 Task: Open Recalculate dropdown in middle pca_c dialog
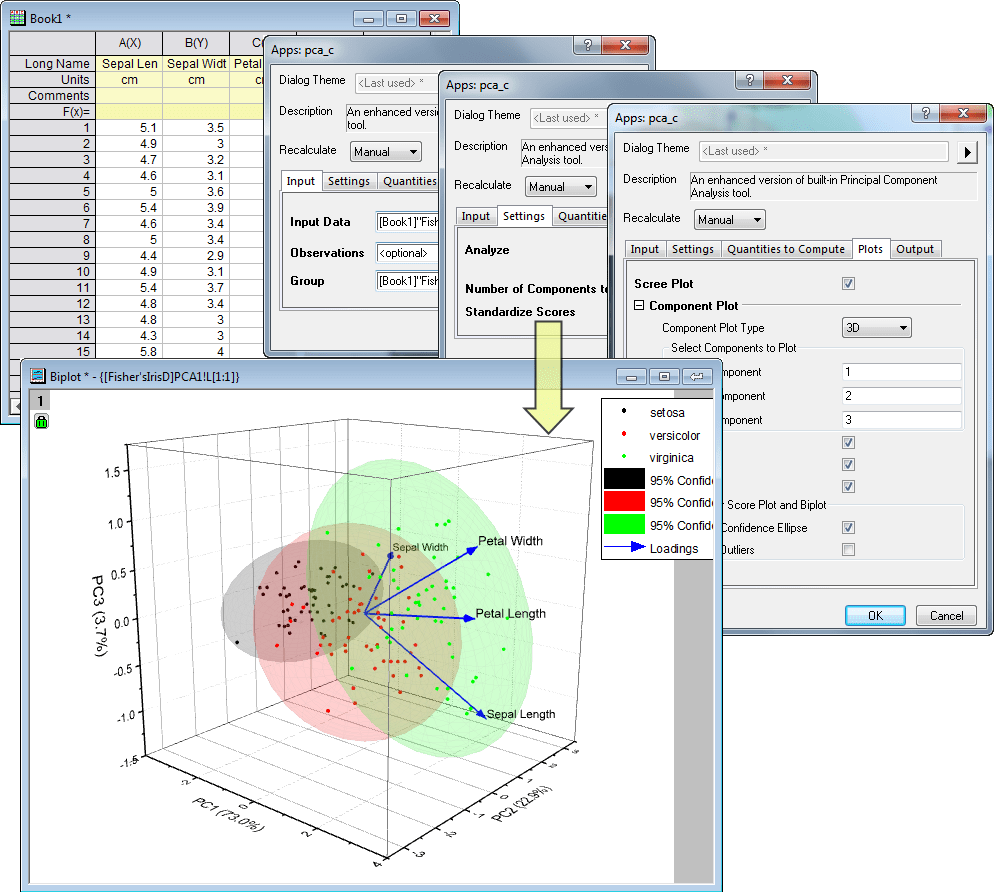[x=561, y=187]
